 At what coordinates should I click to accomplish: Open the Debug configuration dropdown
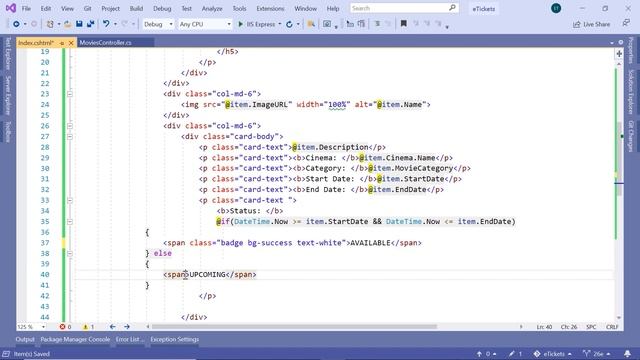[158, 24]
